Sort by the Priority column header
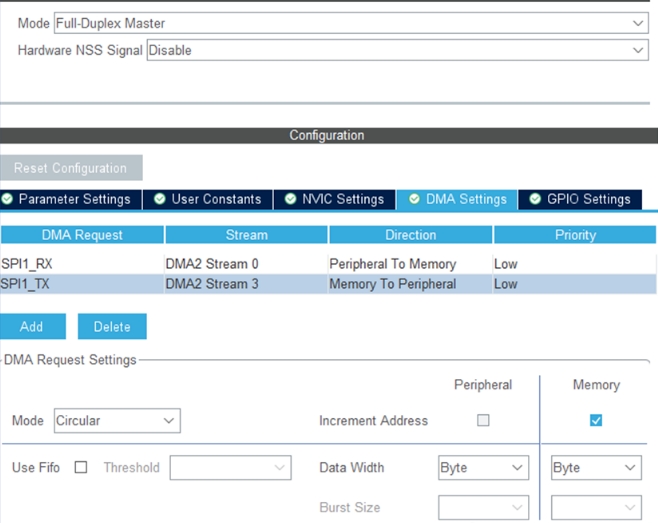This screenshot has height=523, width=658. pos(574,235)
